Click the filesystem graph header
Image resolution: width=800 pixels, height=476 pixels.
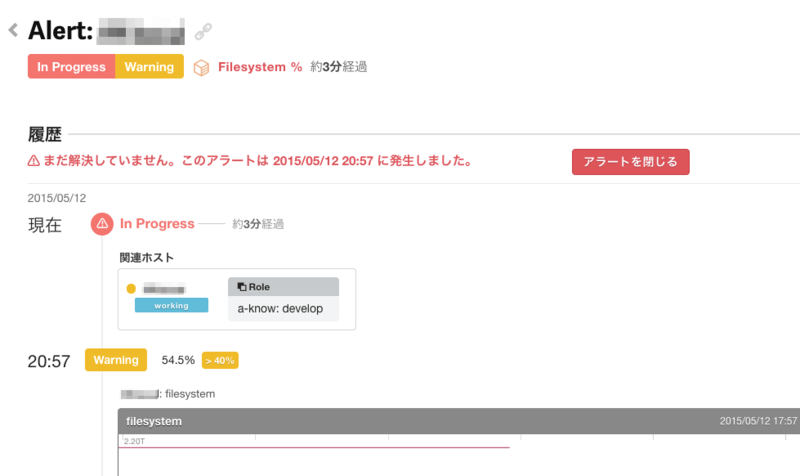(x=459, y=421)
